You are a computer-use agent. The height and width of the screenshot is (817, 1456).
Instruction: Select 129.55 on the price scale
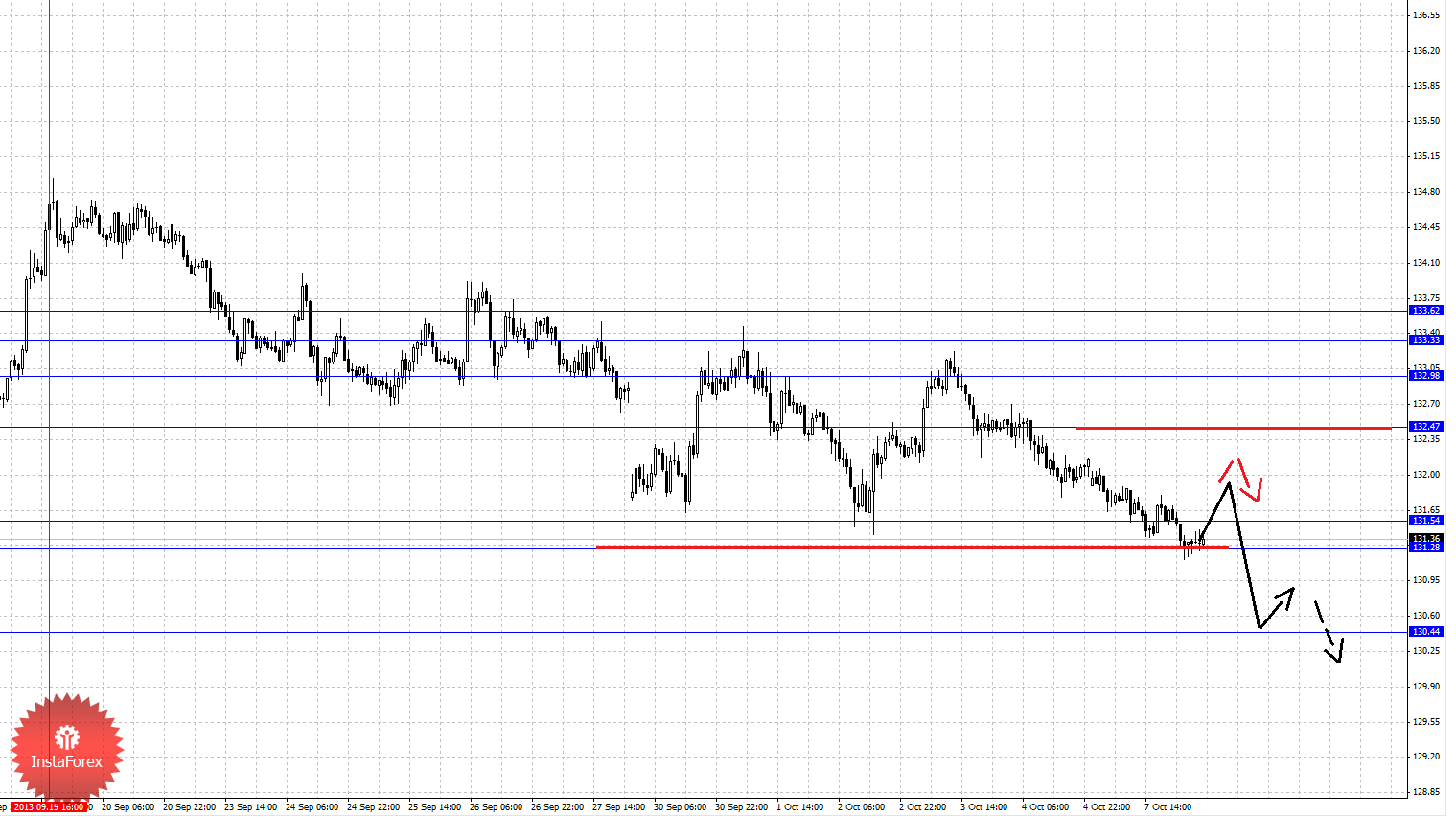tap(1426, 722)
